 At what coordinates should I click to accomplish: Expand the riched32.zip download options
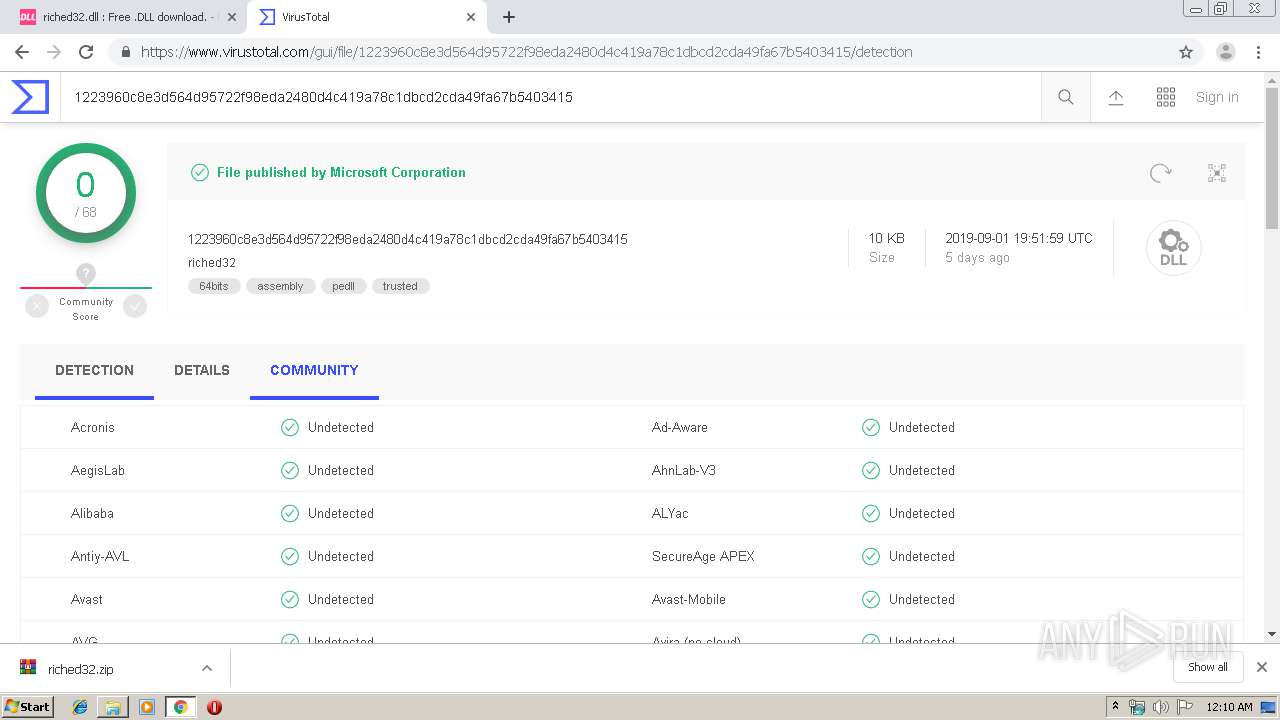pos(207,668)
